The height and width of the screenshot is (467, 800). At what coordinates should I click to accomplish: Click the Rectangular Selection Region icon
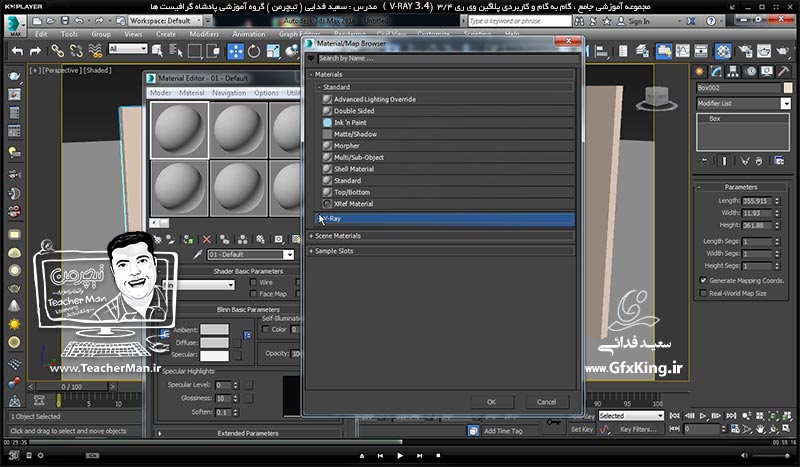point(194,52)
